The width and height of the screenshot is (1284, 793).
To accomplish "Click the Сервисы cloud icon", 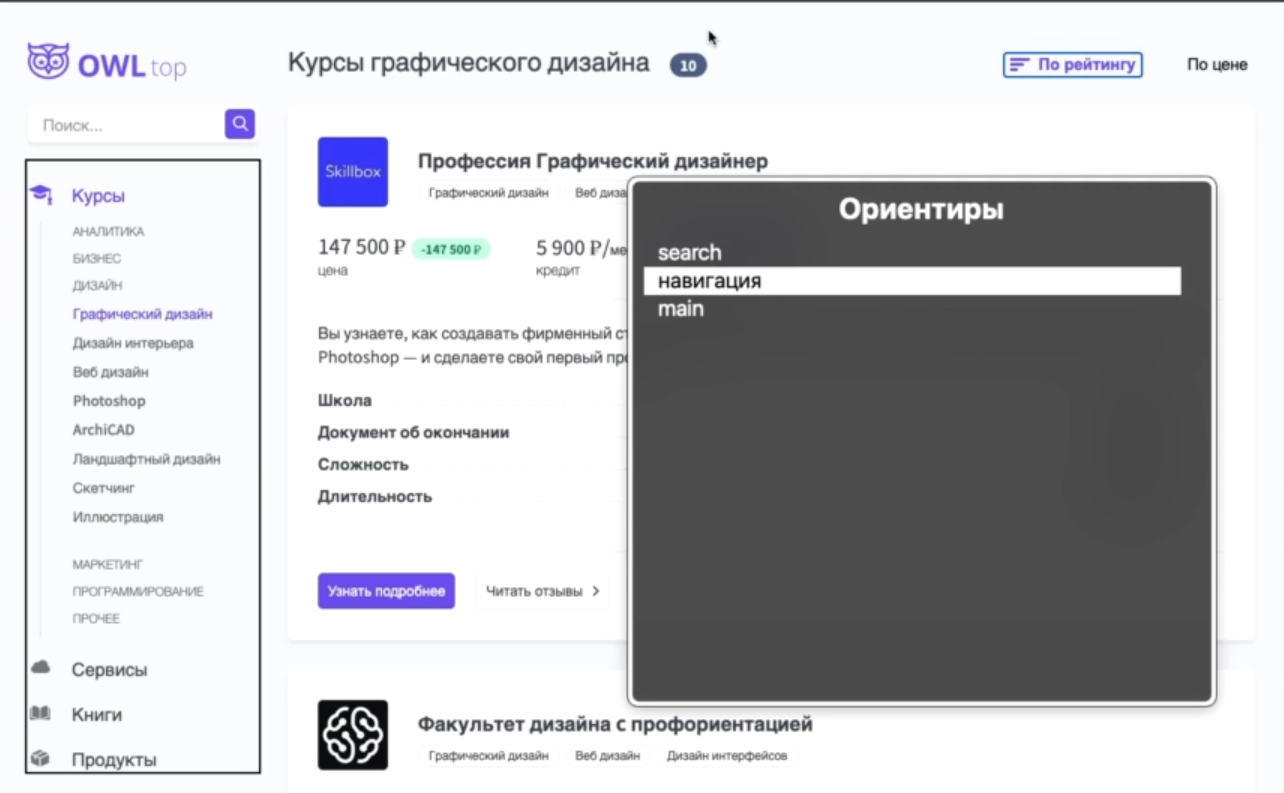I will [40, 667].
